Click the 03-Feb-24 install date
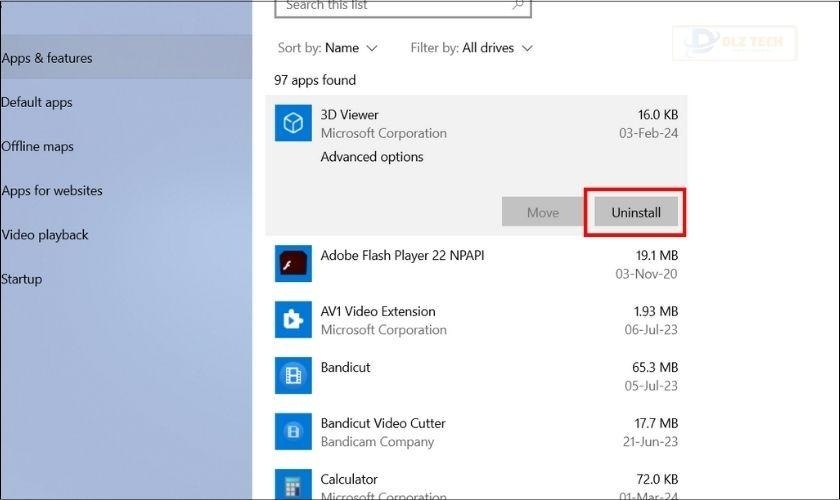This screenshot has width=840, height=500. [x=648, y=133]
